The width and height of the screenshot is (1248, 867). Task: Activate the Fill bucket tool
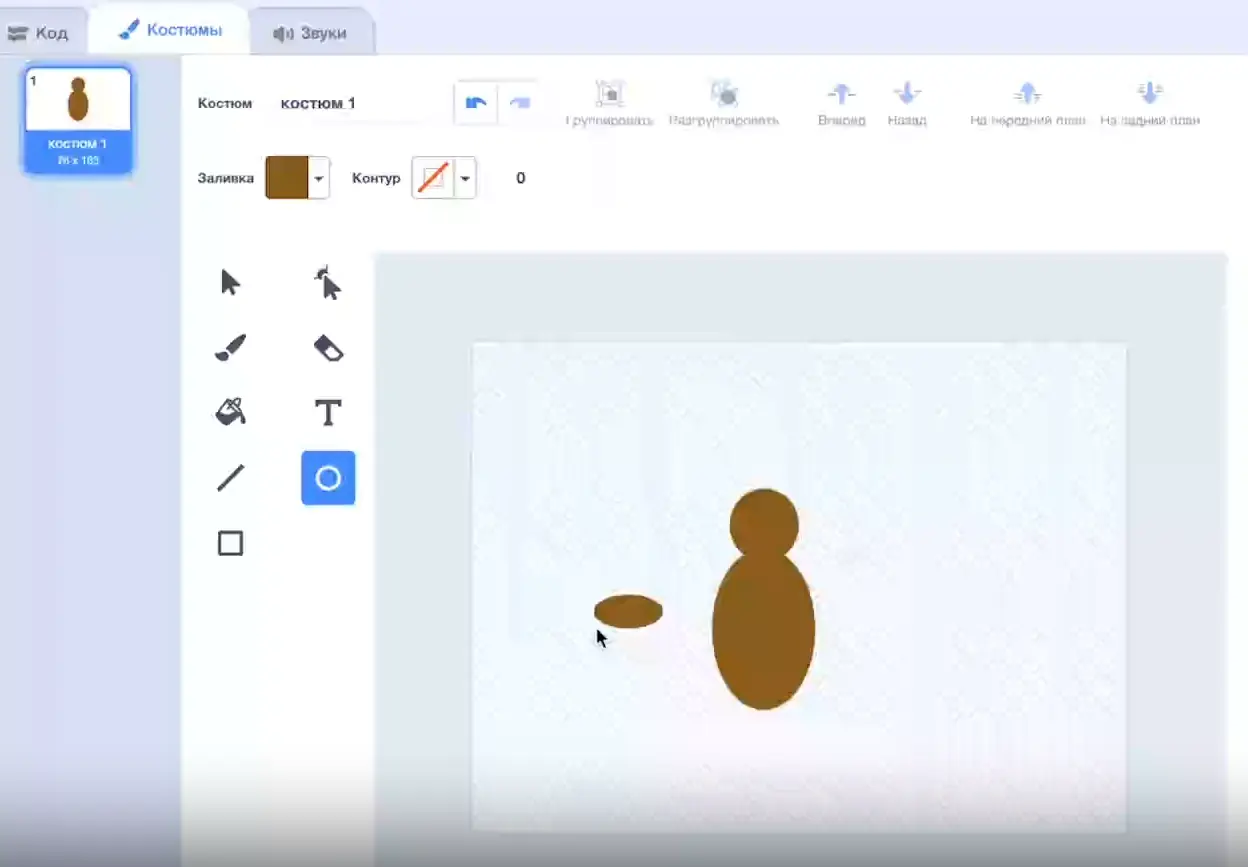coord(230,412)
